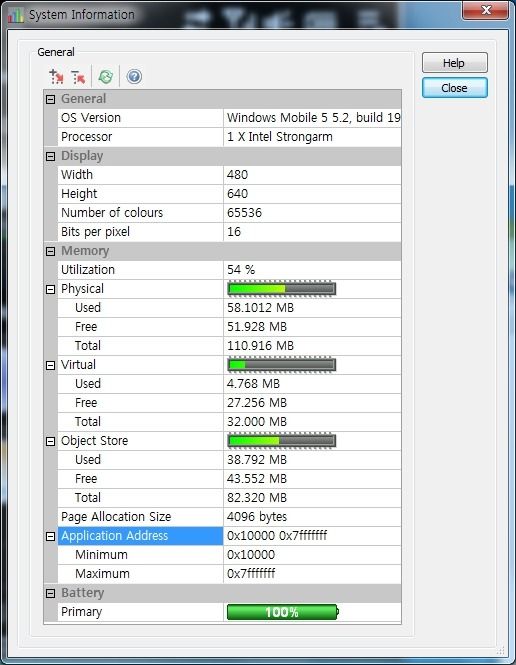516x665 pixels.
Task: Select the Bits per pixel row
Action: click(229, 232)
